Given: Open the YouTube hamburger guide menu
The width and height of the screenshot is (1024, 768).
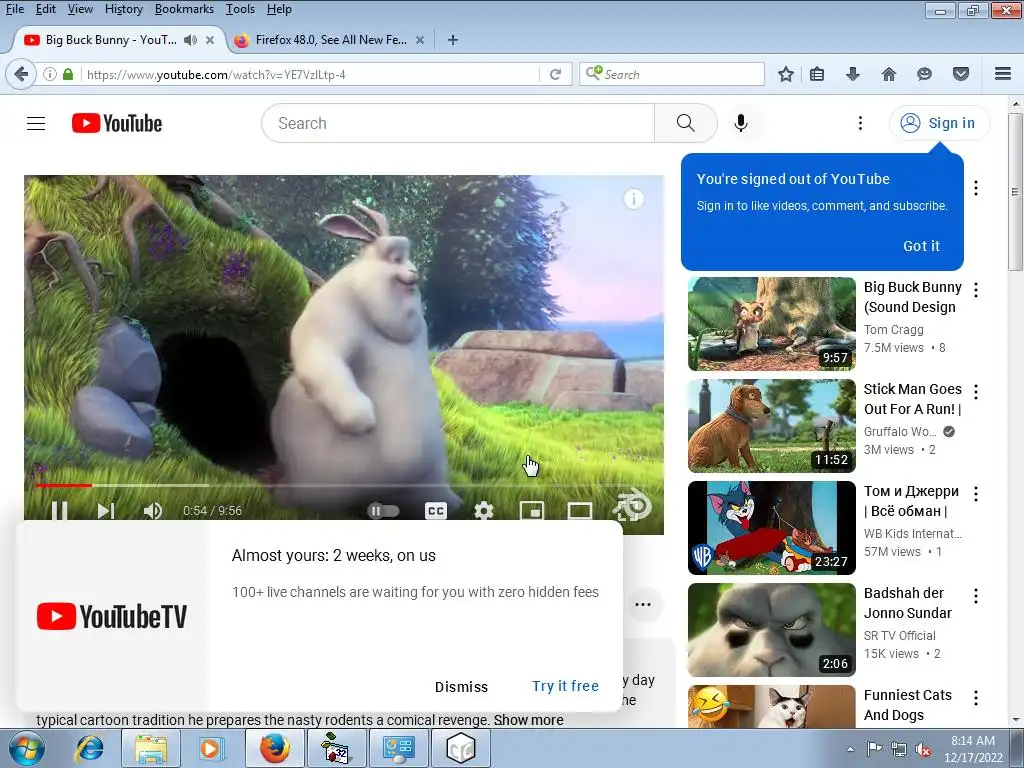Looking at the screenshot, I should click(x=36, y=123).
